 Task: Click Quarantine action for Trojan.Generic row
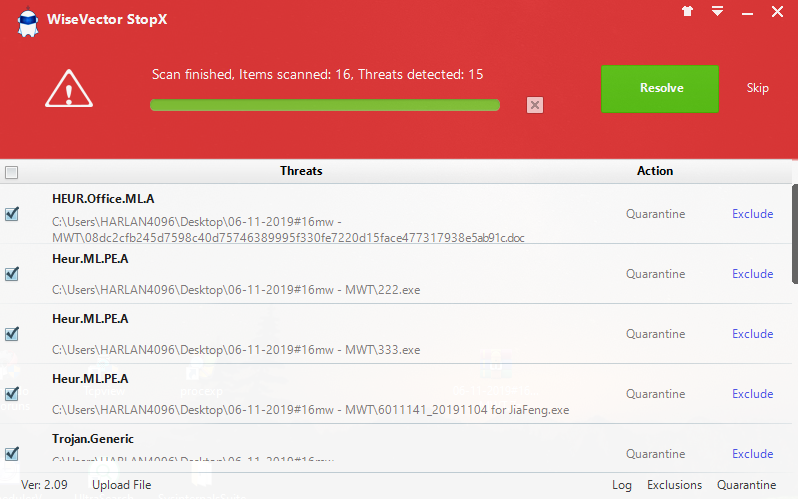coord(656,454)
